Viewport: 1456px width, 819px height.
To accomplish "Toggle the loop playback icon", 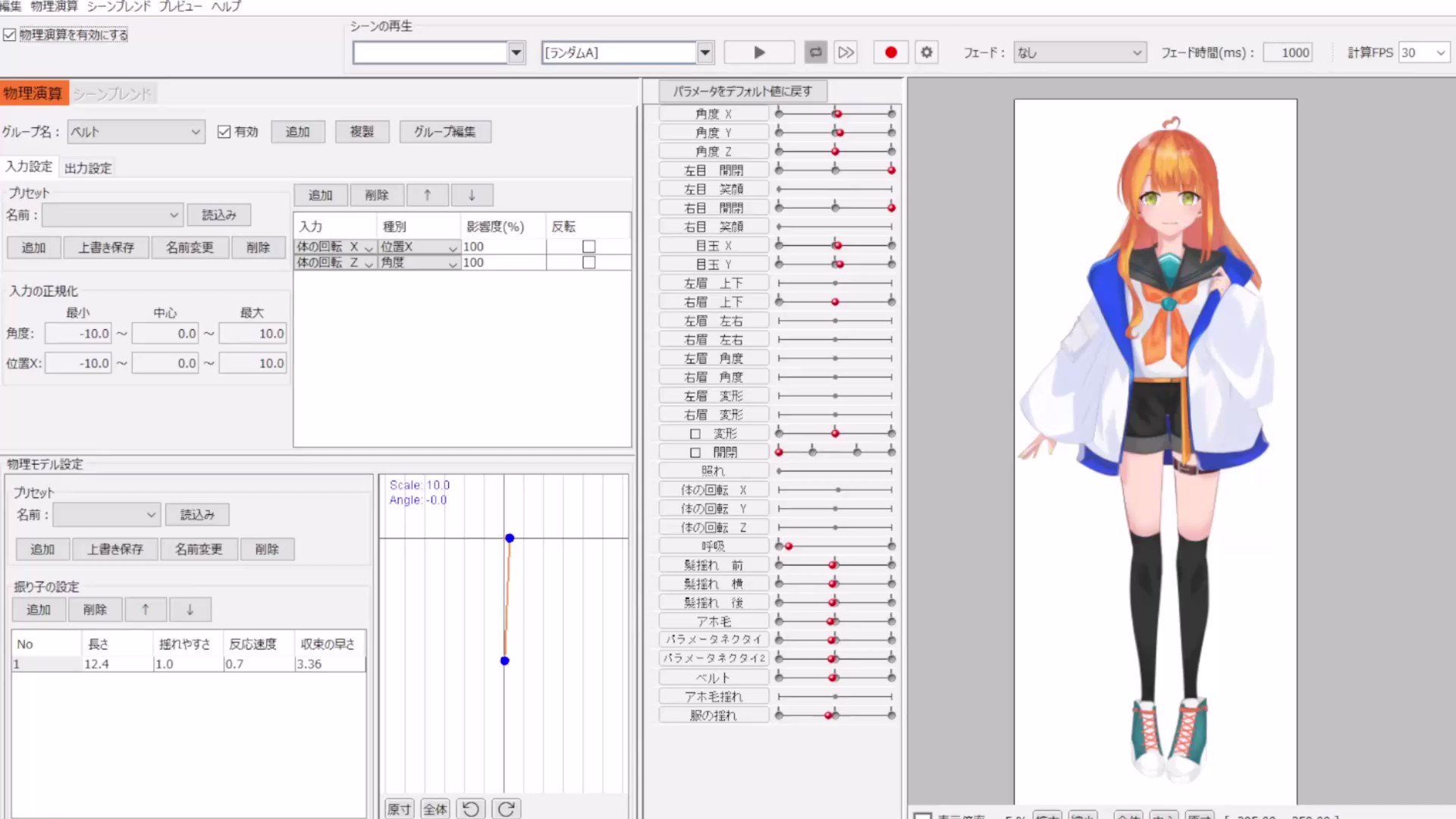I will click(815, 52).
